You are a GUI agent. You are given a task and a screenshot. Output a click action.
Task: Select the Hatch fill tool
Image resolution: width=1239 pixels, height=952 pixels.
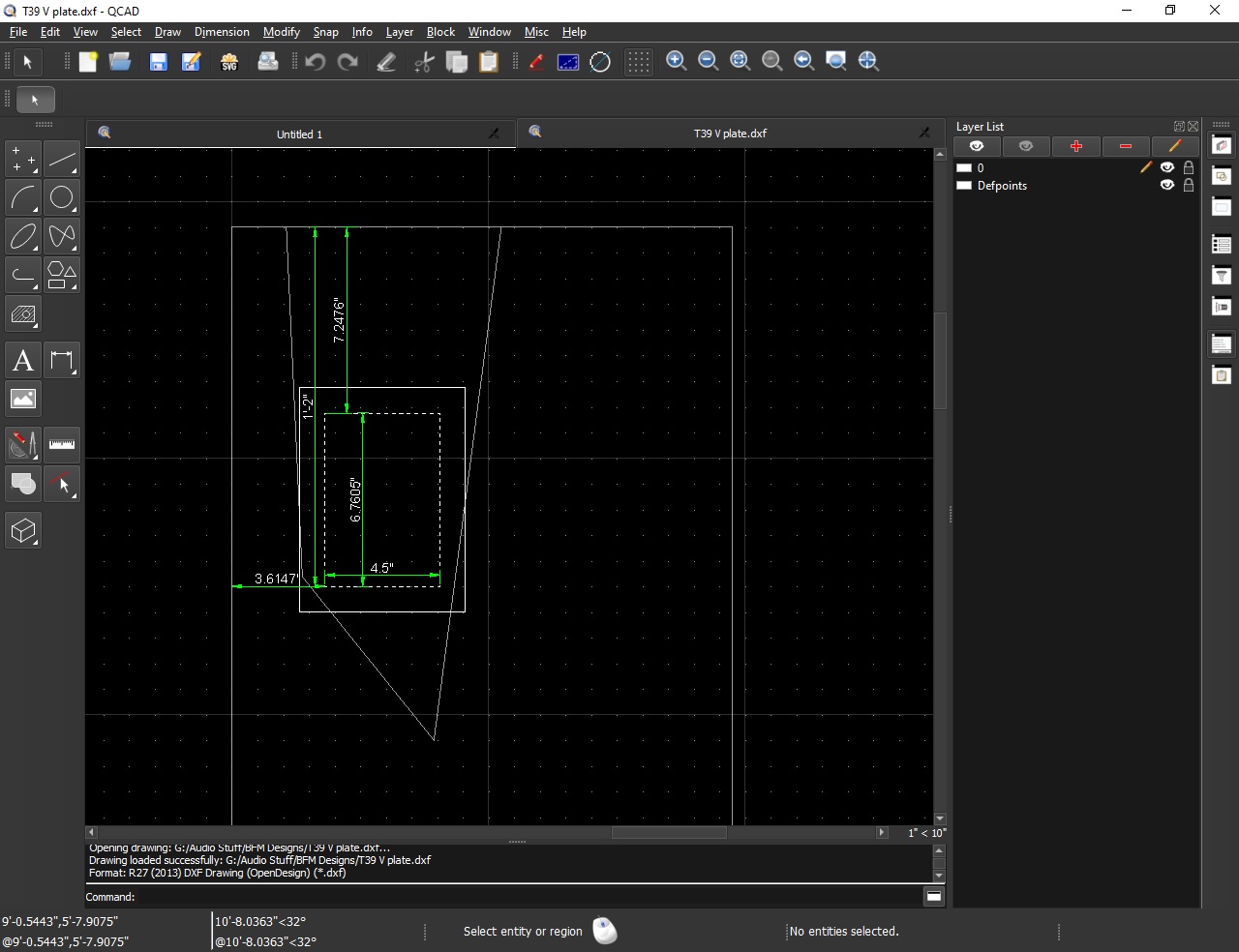pos(23,314)
